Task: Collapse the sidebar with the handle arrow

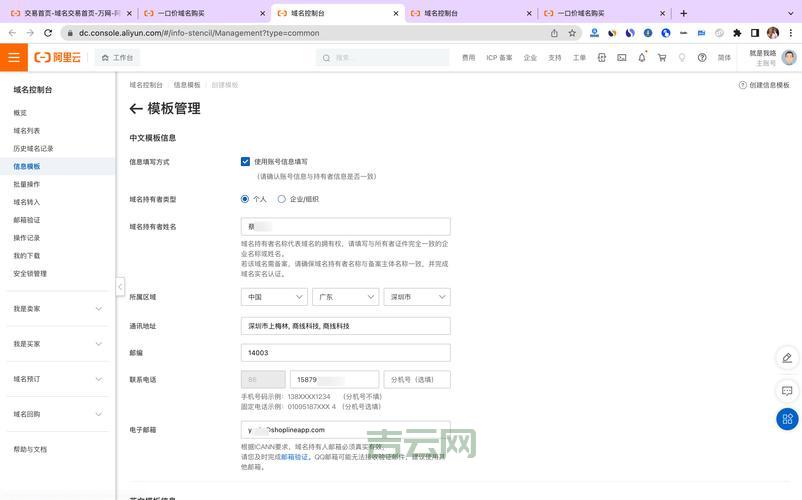Action: click(x=120, y=286)
